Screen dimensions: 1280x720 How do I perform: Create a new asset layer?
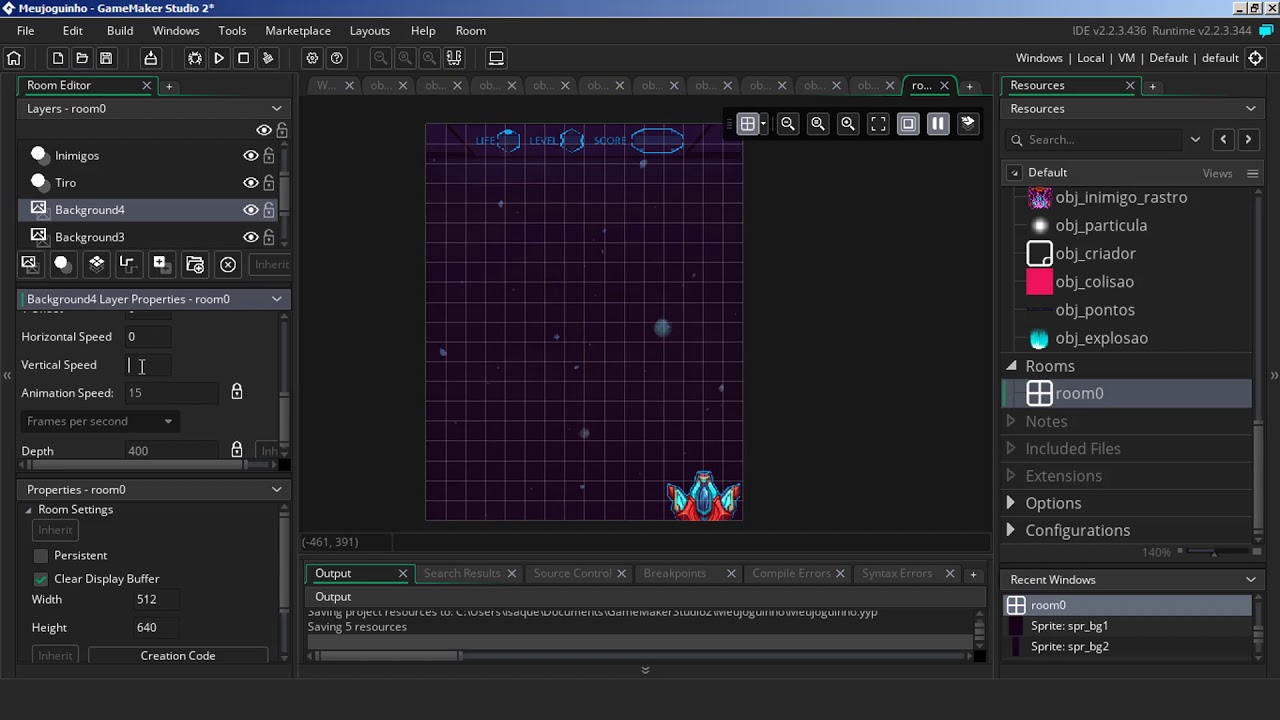click(x=160, y=264)
